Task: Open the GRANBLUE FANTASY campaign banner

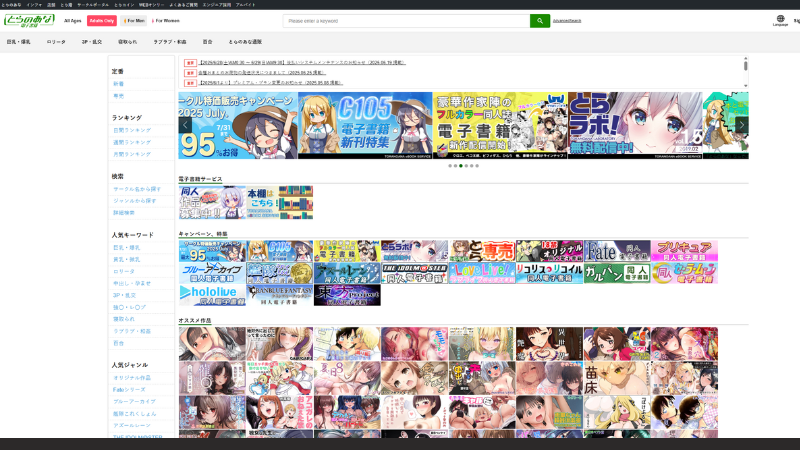Action: [x=280, y=295]
